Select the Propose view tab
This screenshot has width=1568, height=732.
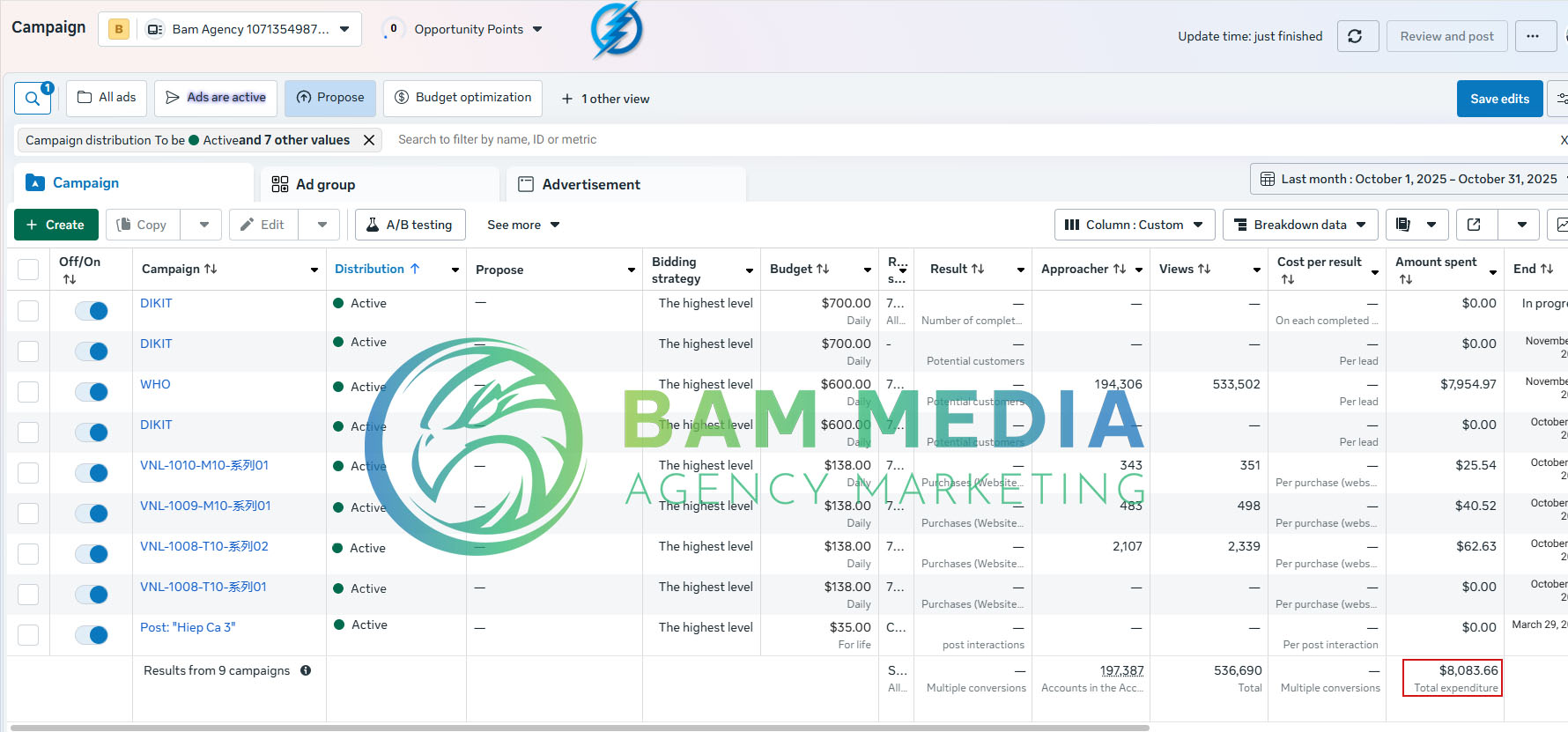pos(330,98)
